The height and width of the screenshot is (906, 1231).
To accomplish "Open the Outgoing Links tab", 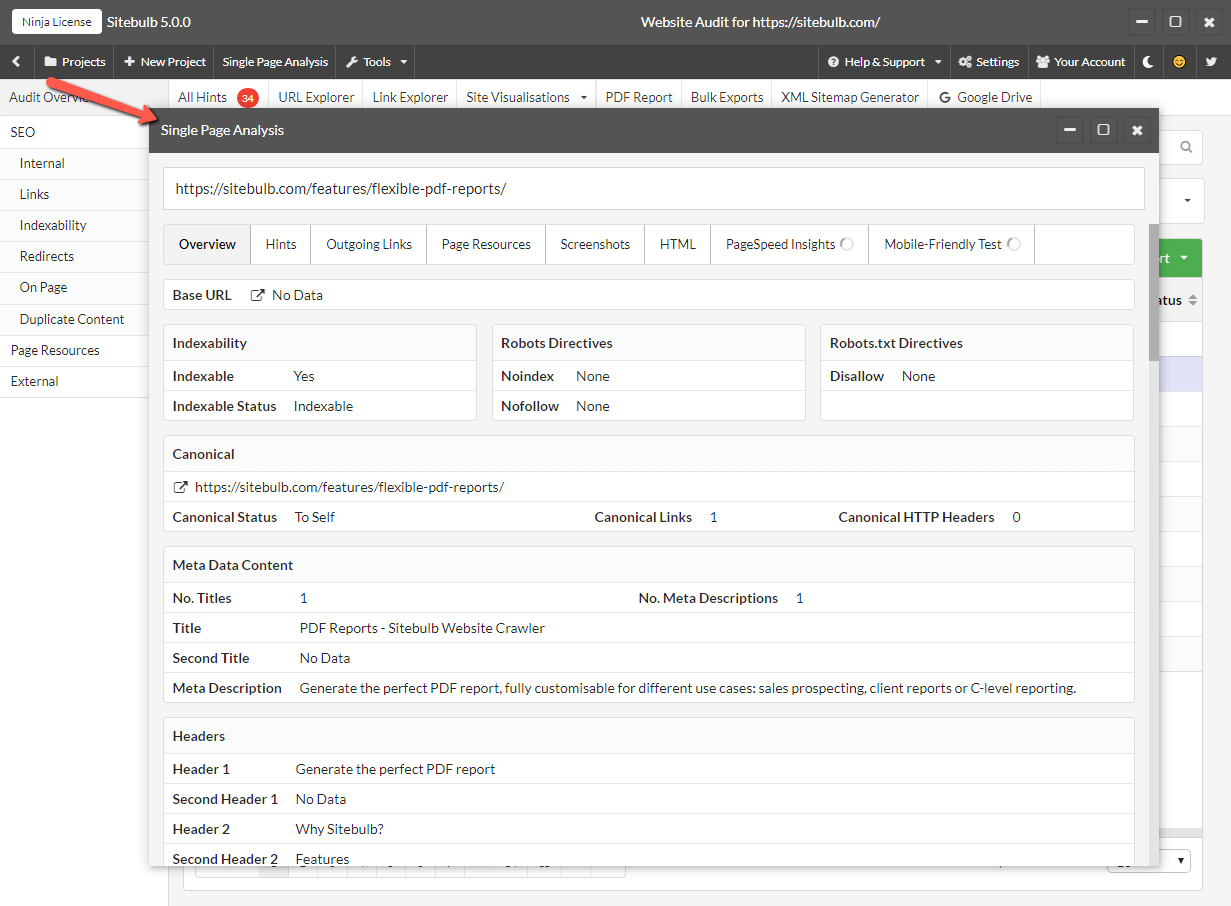I will [x=369, y=244].
